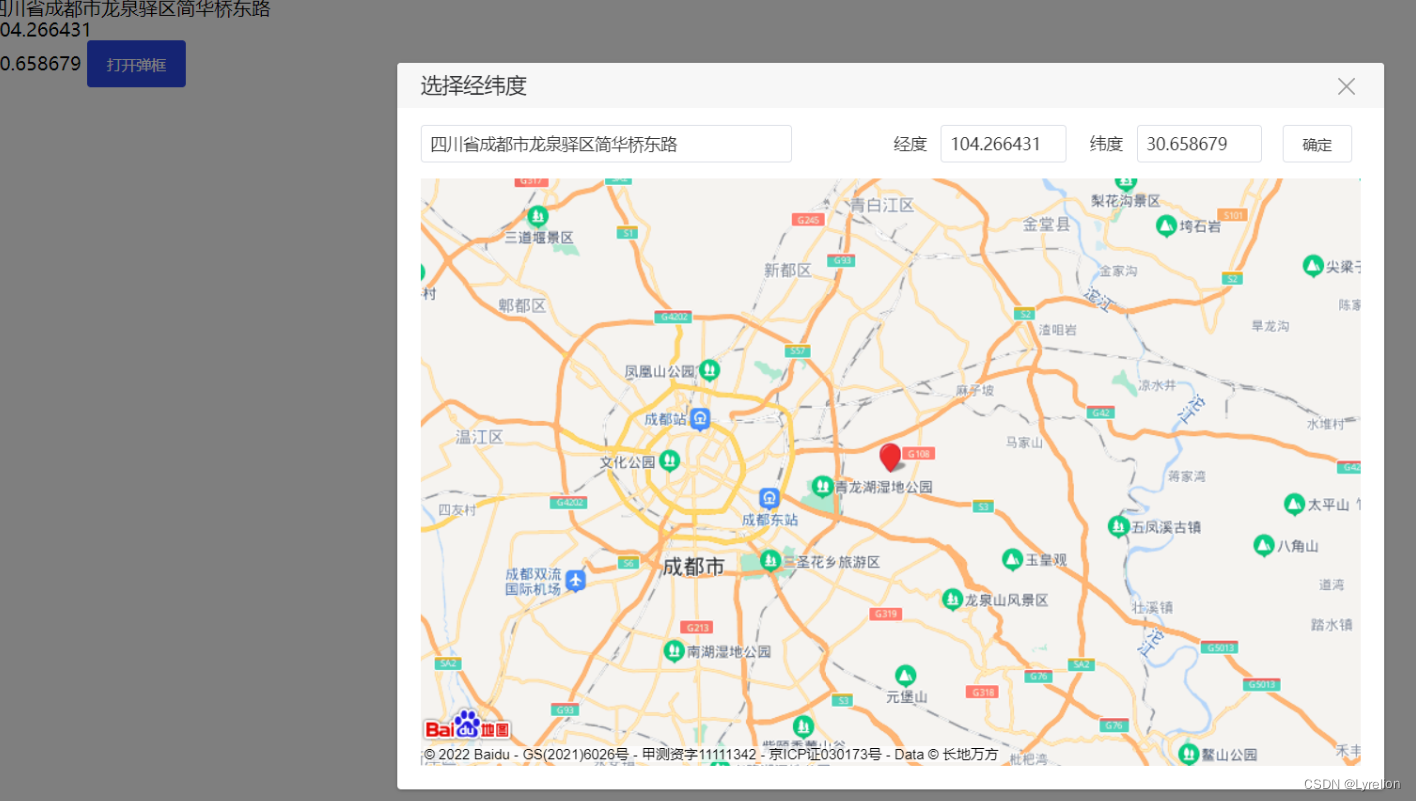The image size is (1416, 801).
Task: Click the 垮石岩 mountain icon
Action: 1166,226
